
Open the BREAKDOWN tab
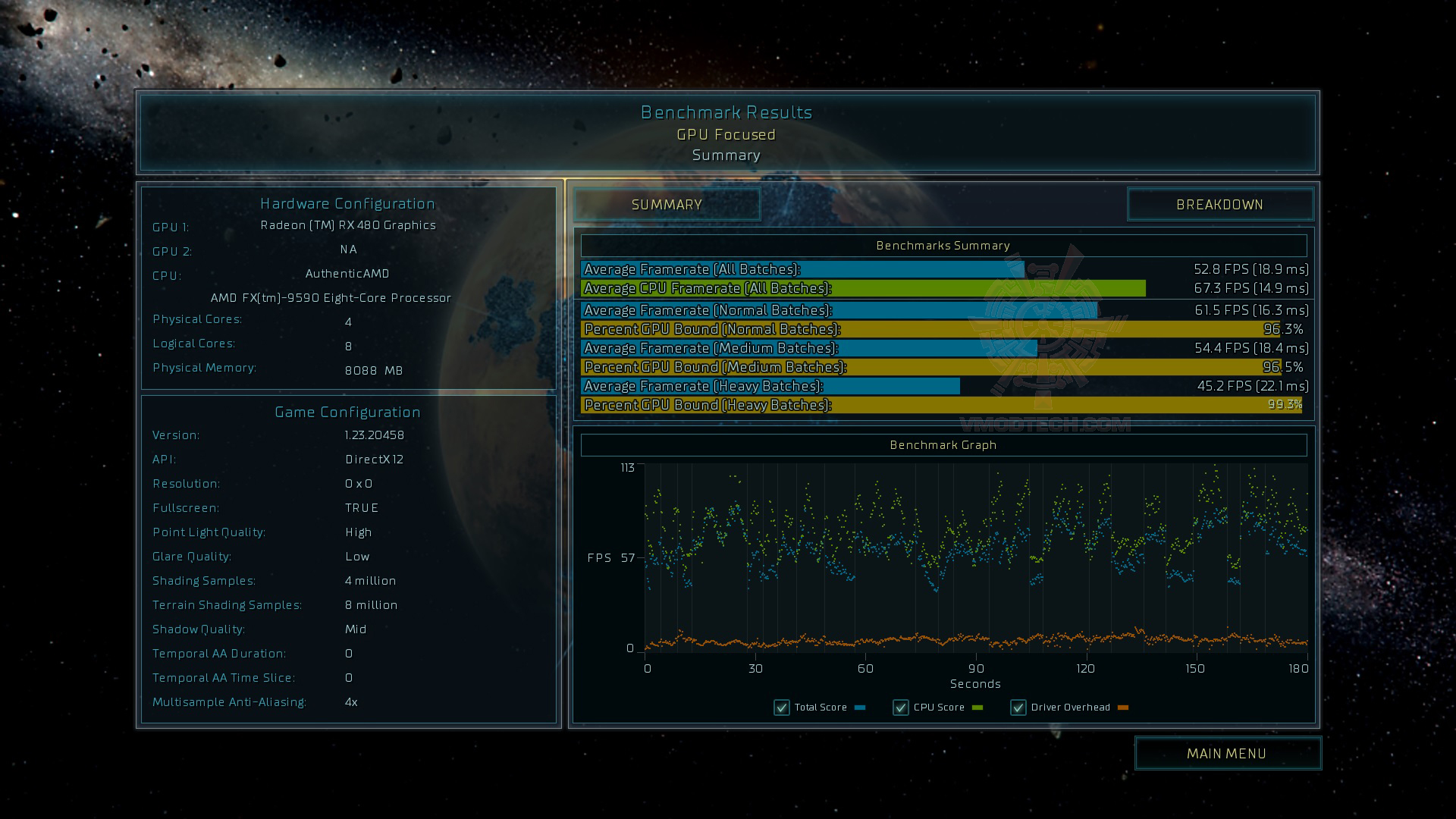1219,205
